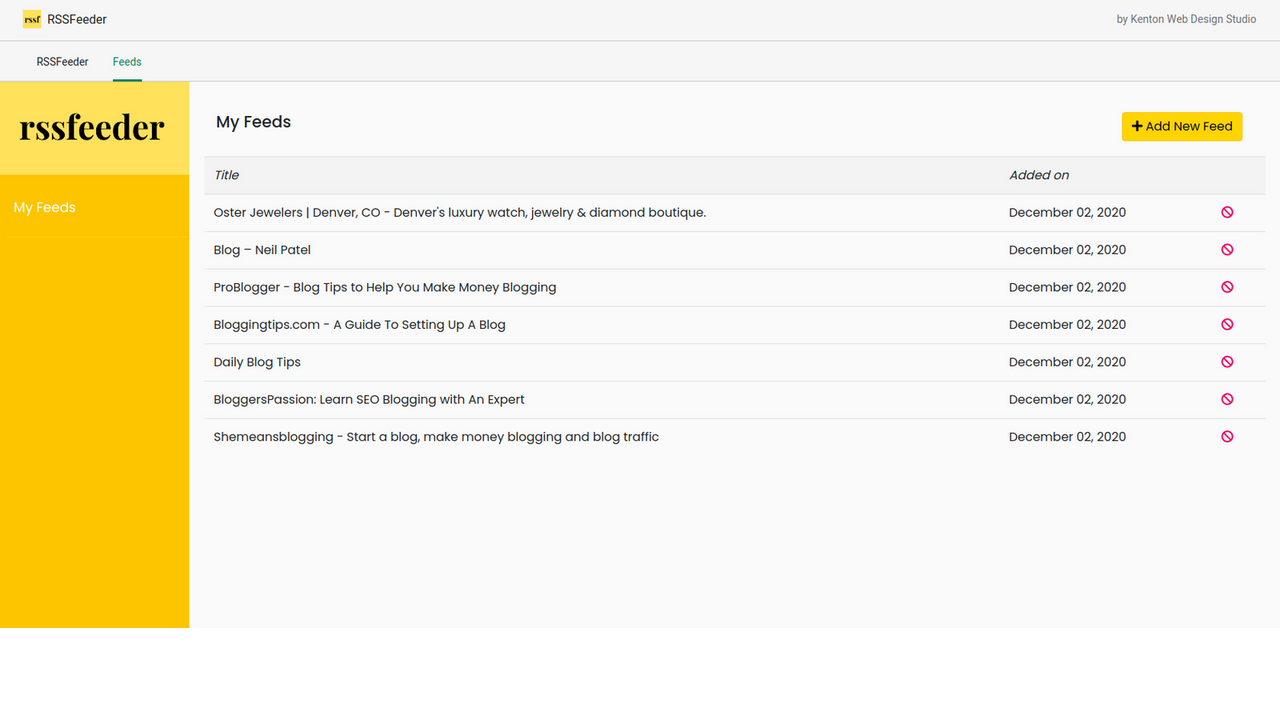Image resolution: width=1280 pixels, height=720 pixels.
Task: Click the rssfeeder sidebar logo
Action: (92, 128)
